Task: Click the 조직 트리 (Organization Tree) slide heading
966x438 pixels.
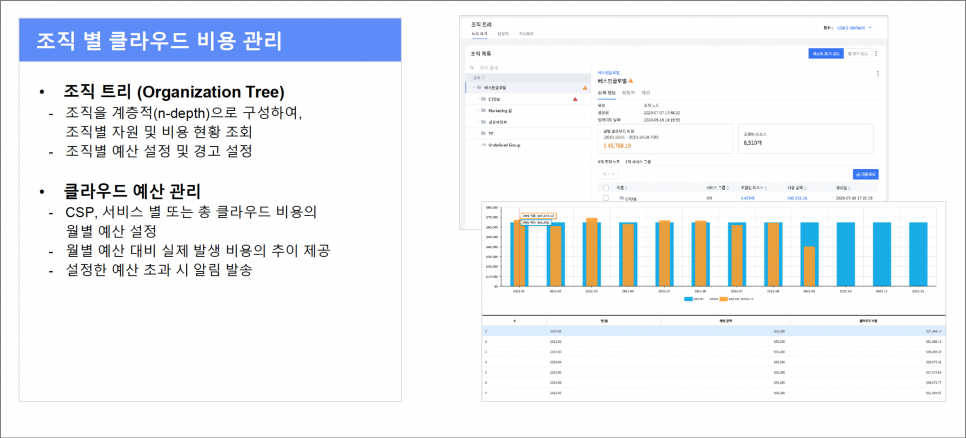Action: tap(174, 92)
